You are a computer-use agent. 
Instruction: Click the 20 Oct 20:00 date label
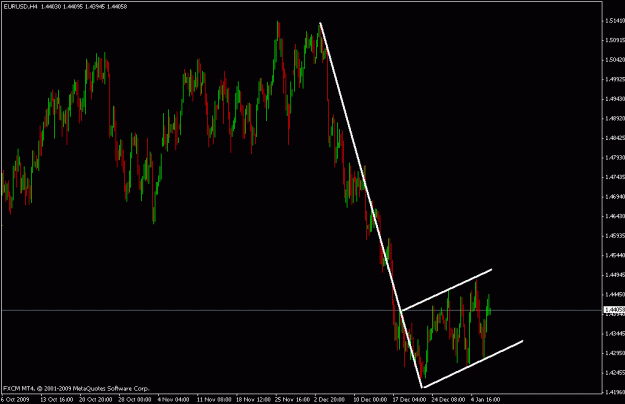(96, 399)
